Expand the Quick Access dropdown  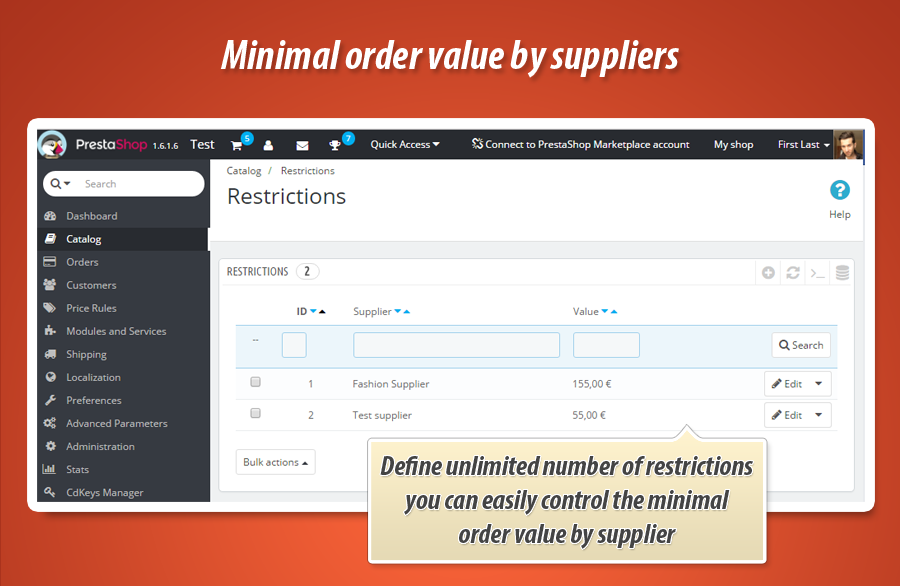[405, 145]
